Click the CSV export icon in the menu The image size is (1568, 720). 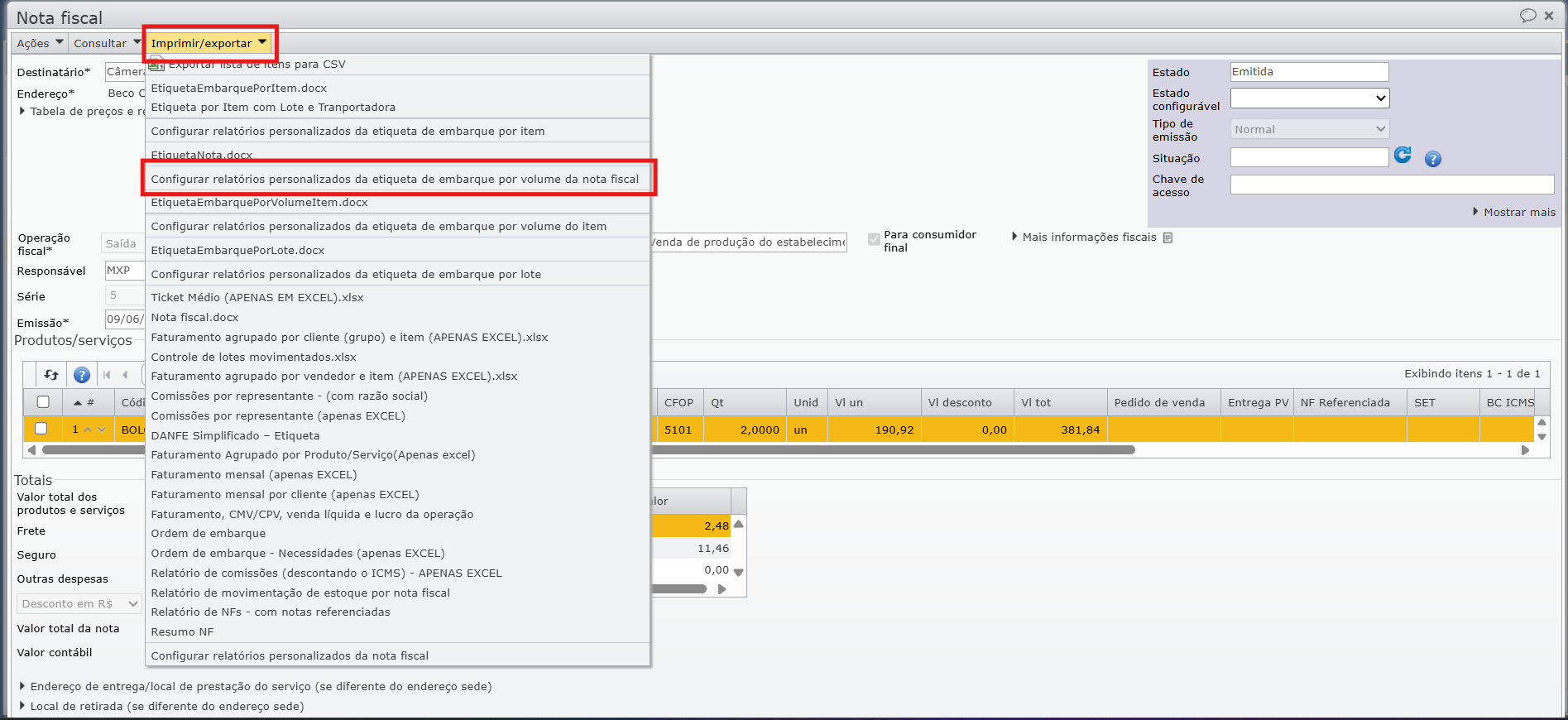tap(156, 63)
